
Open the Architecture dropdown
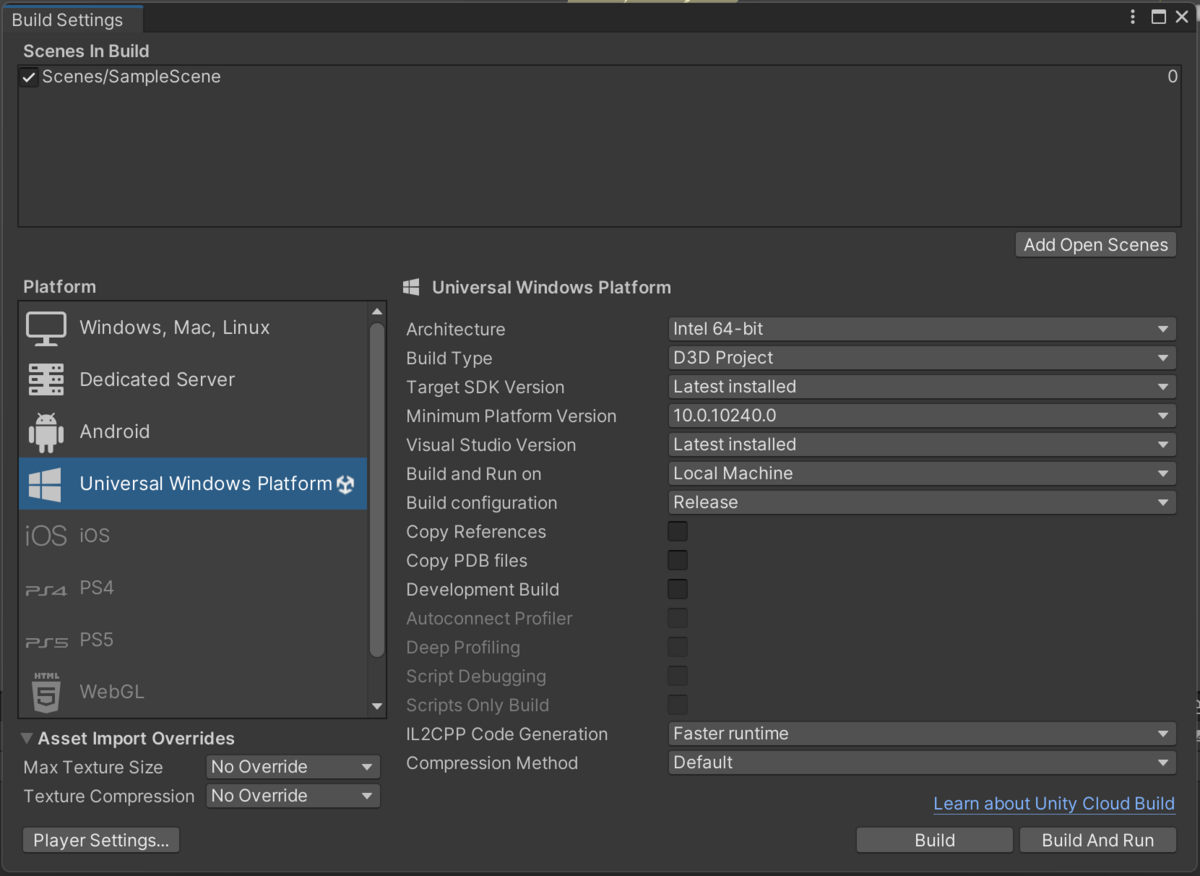tap(922, 328)
